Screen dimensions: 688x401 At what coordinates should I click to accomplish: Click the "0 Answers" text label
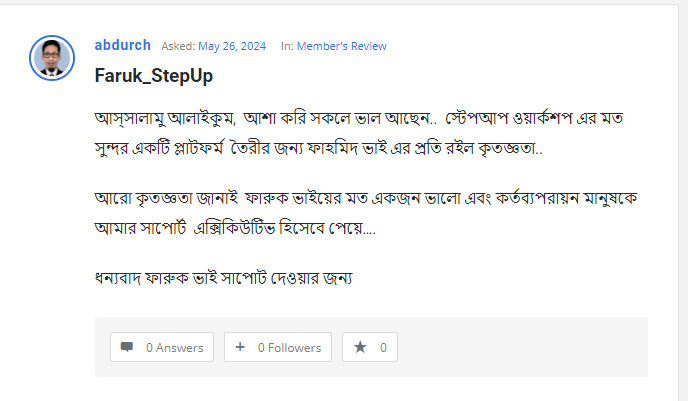coord(174,348)
